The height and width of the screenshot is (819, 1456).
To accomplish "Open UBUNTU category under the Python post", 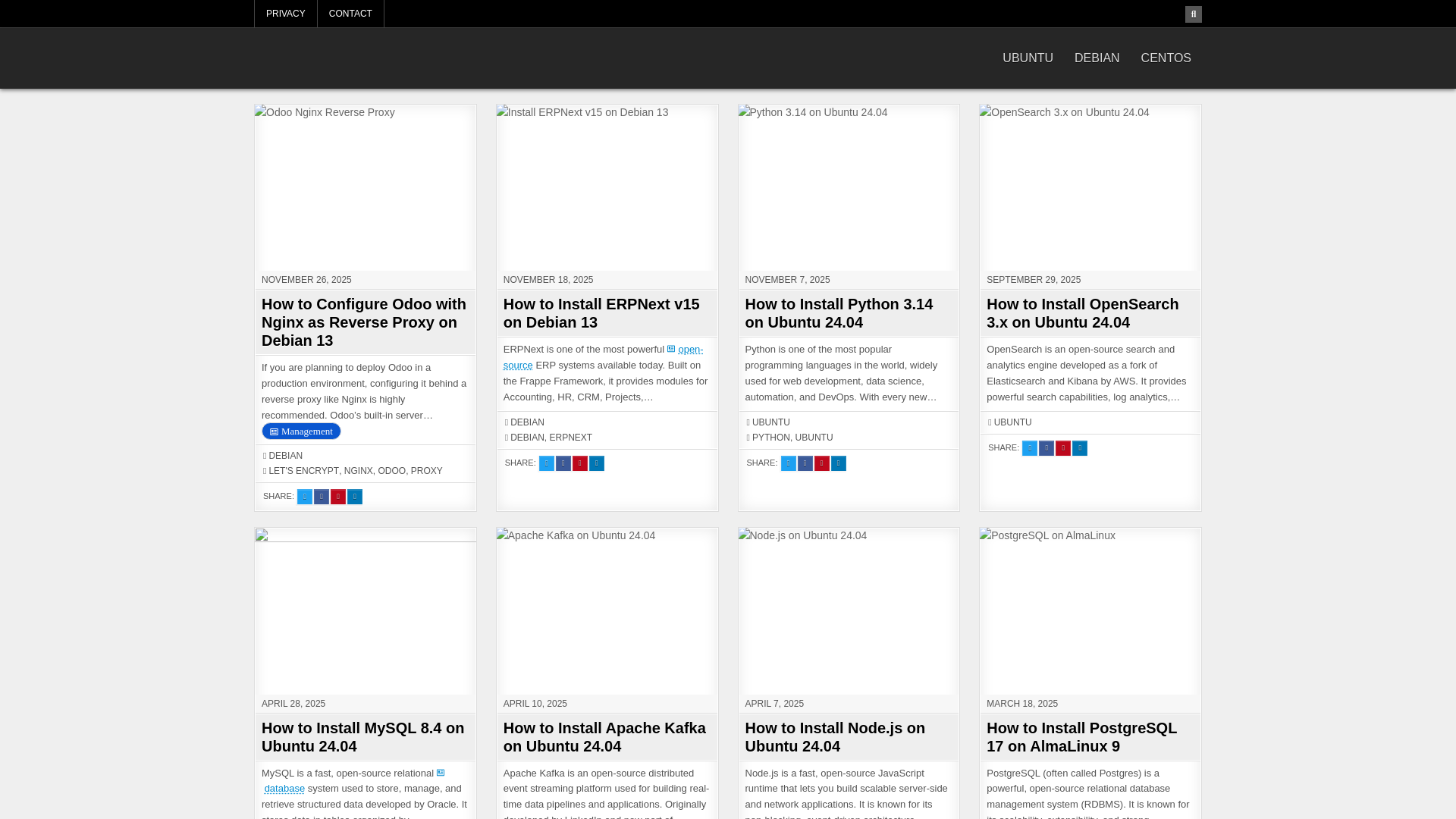I will tap(770, 422).
